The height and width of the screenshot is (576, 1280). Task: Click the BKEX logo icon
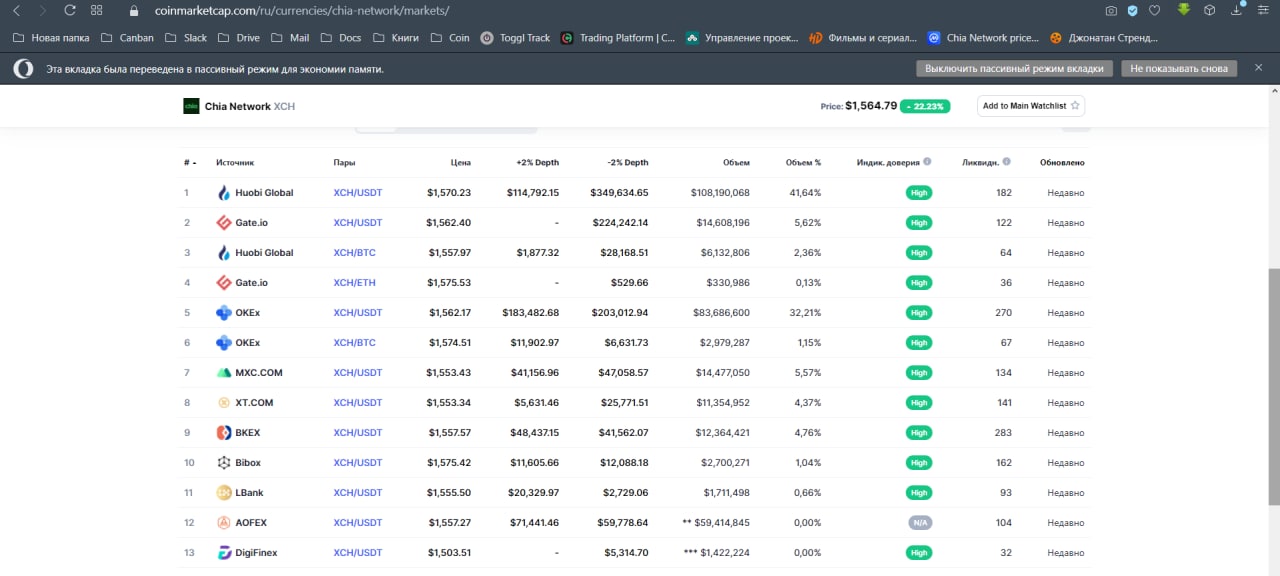coord(224,433)
